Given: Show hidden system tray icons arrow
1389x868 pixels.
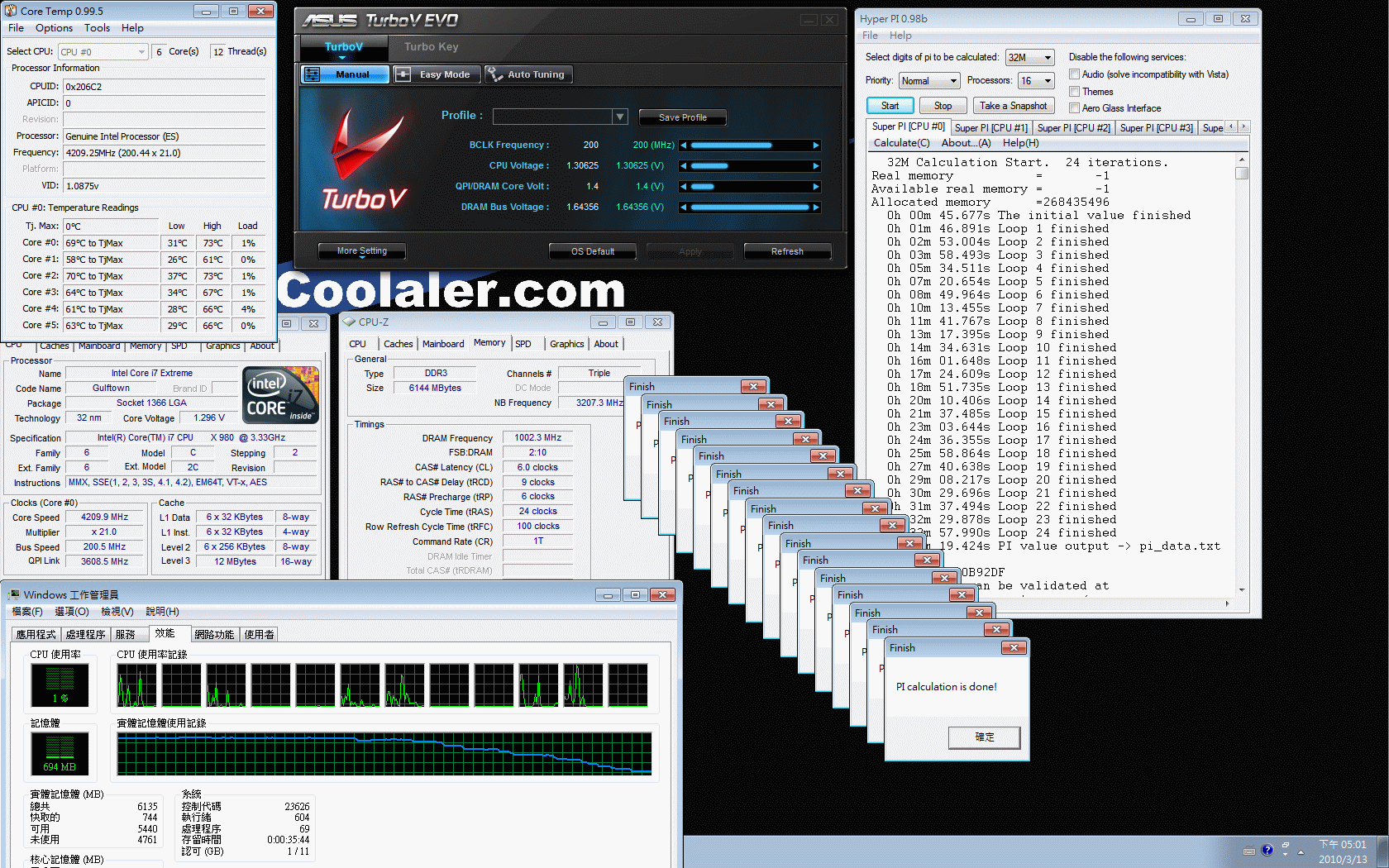Looking at the screenshot, I should click(1301, 851).
